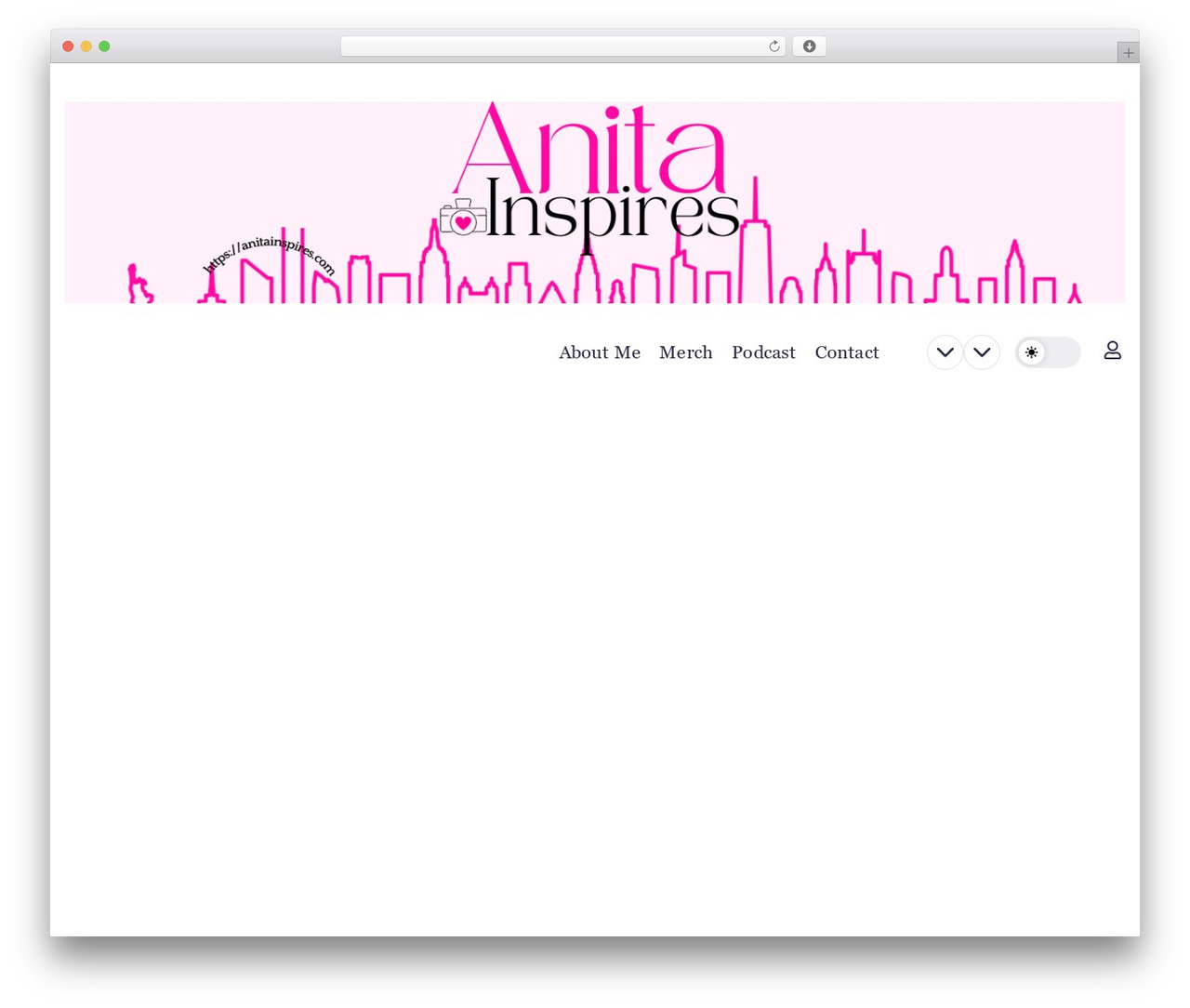
Task: Click the curved anitainspires.com URL text
Action: [269, 255]
